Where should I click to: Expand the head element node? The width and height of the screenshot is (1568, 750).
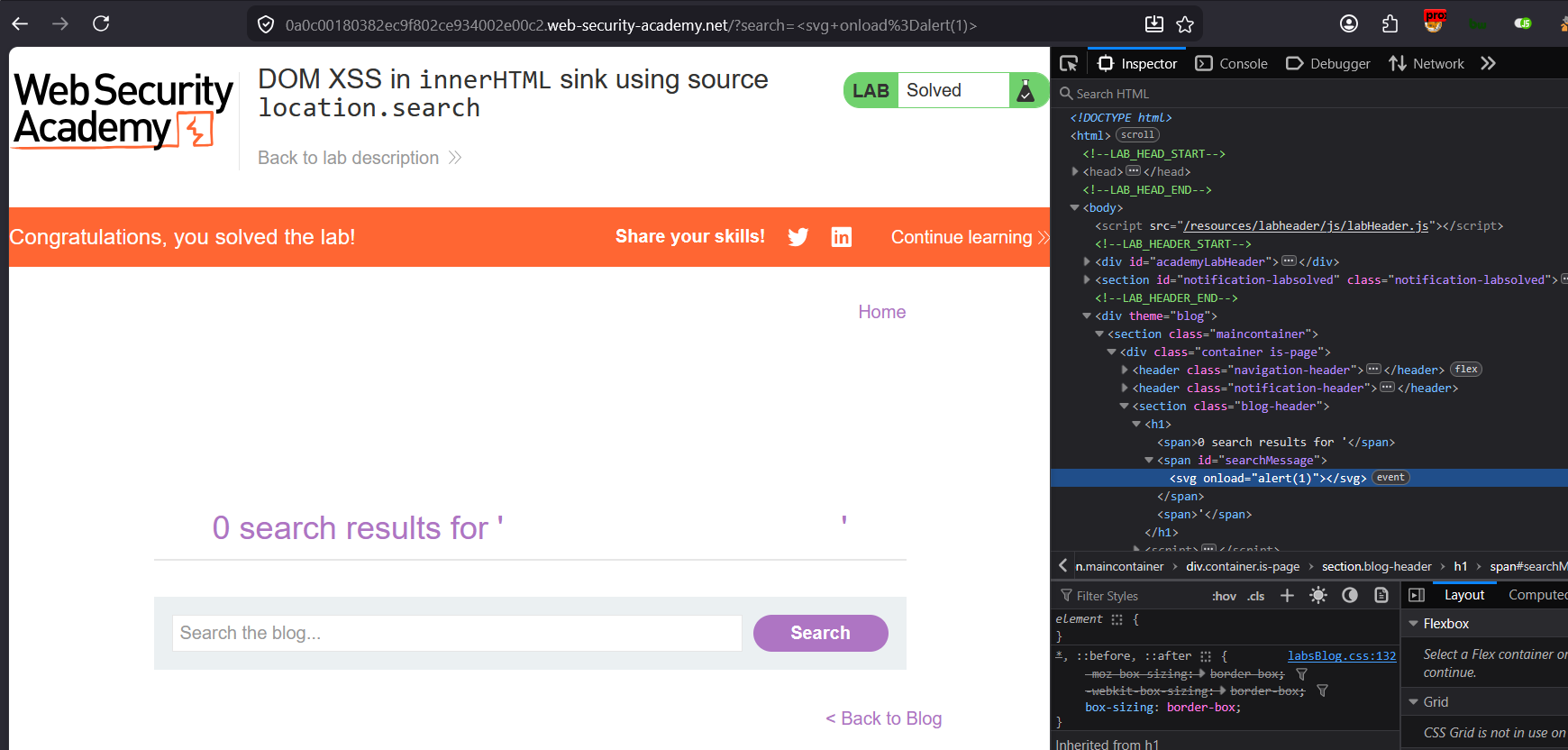pos(1075,171)
